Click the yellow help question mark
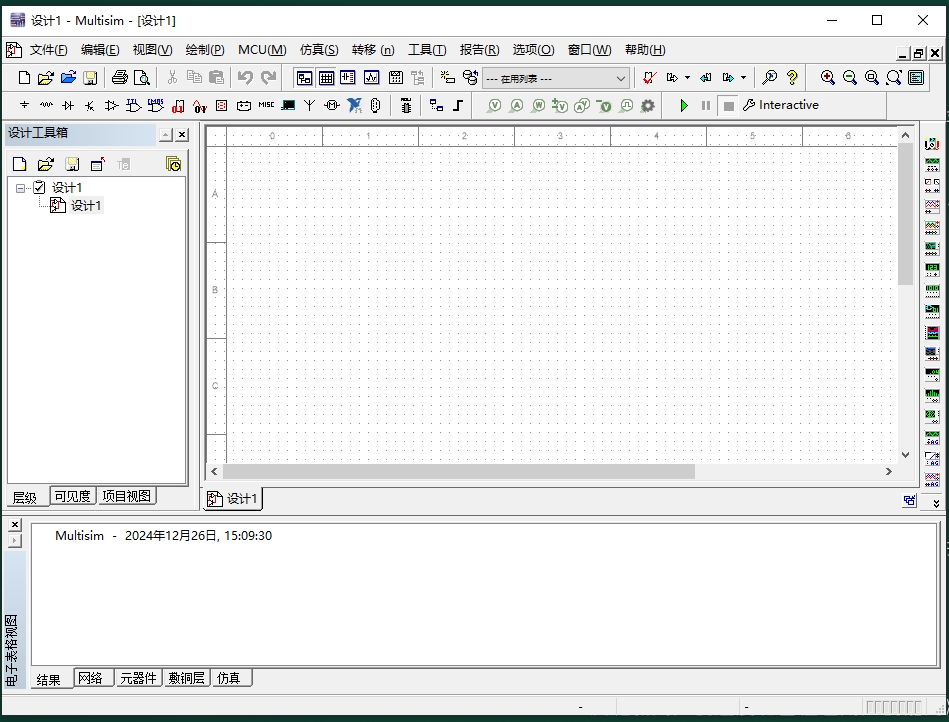This screenshot has height=722, width=949. 792,77
